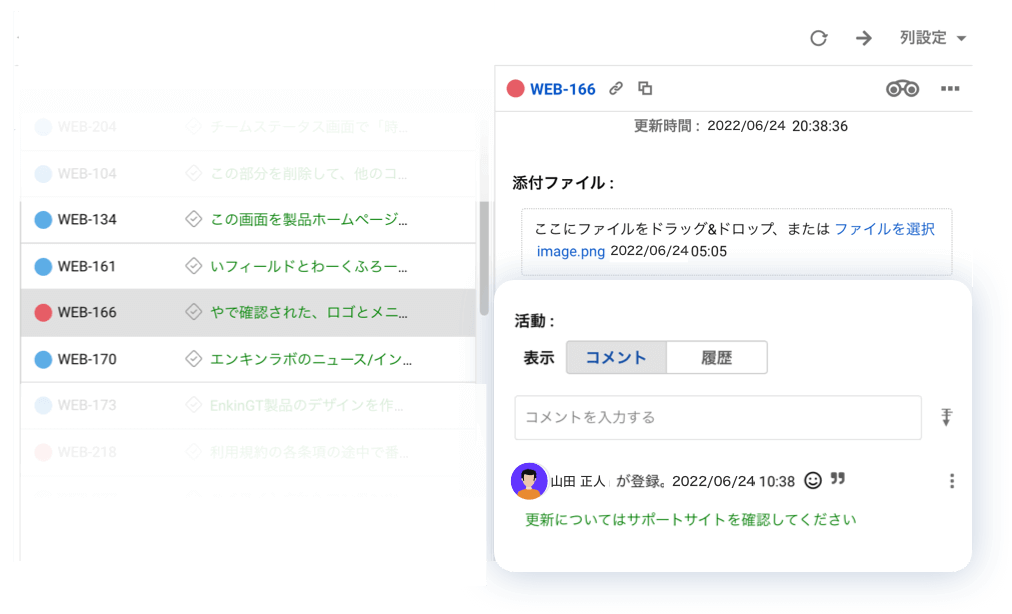The image size is (1012, 614).
Task: Click the コメントを入力する input field
Action: pos(717,417)
